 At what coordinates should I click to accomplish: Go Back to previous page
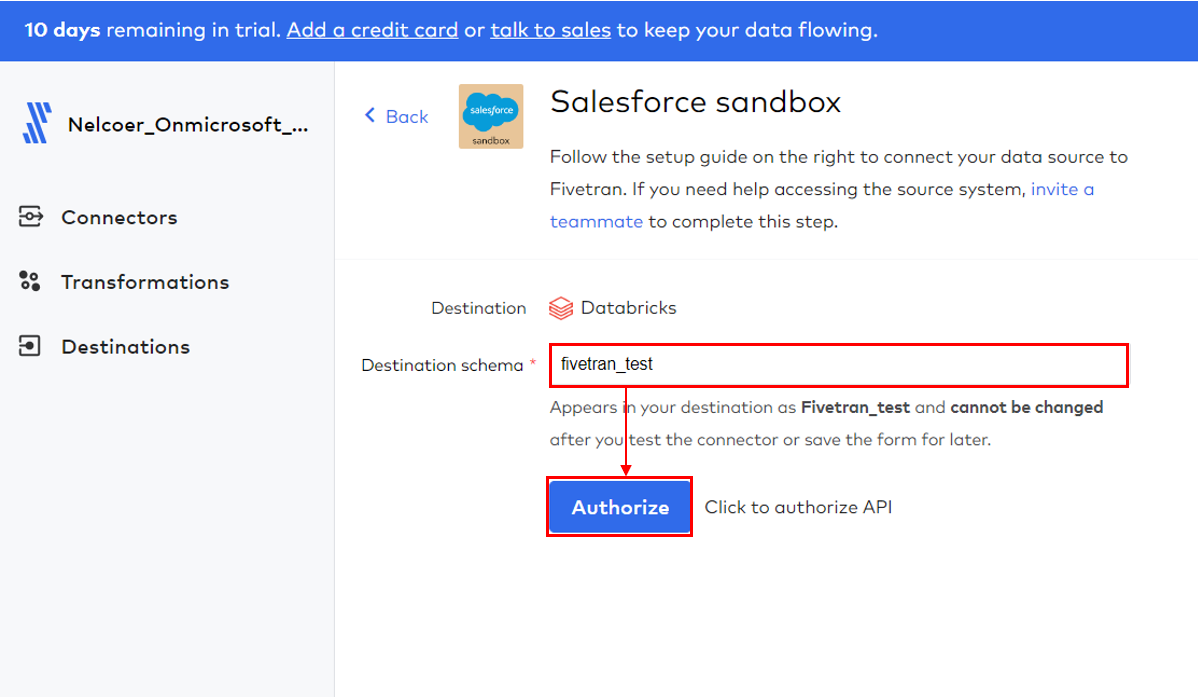click(x=407, y=117)
